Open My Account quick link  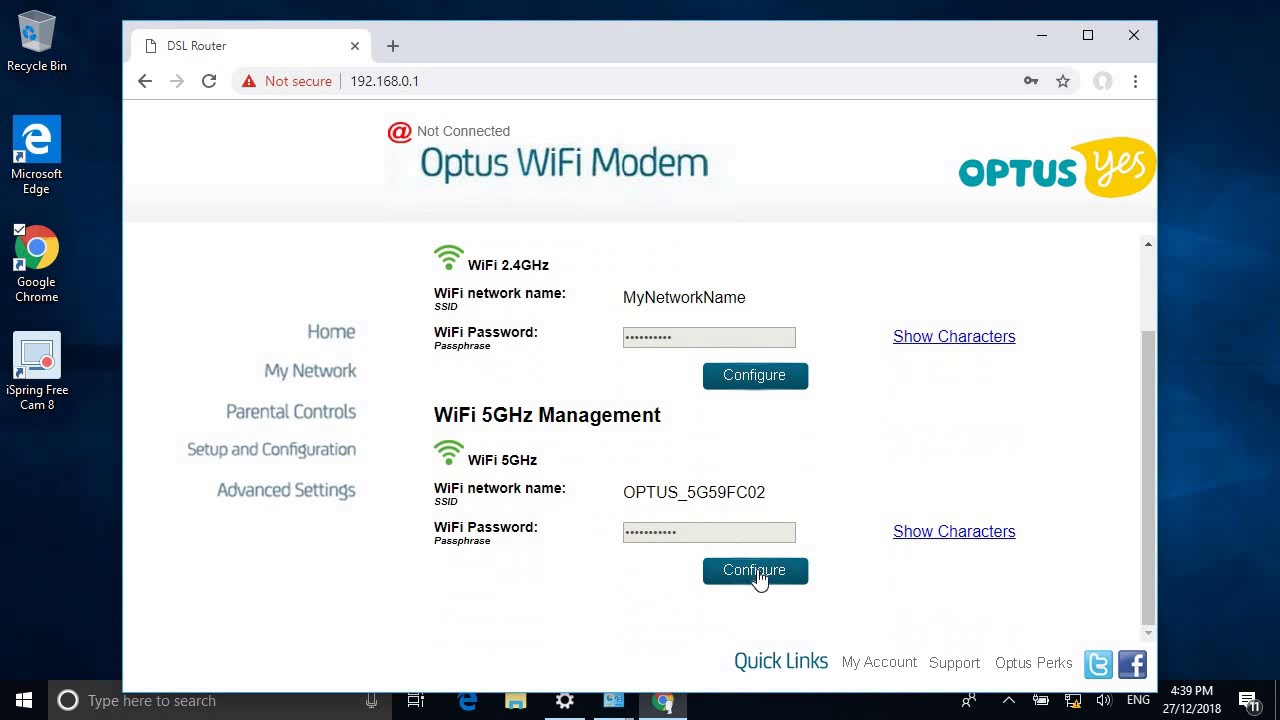point(879,663)
